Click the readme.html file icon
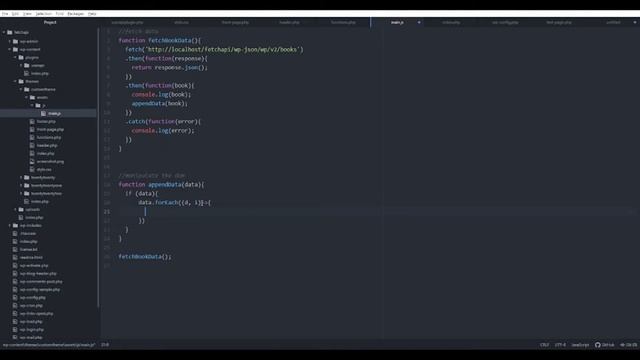The height and width of the screenshot is (360, 640). [x=15, y=258]
